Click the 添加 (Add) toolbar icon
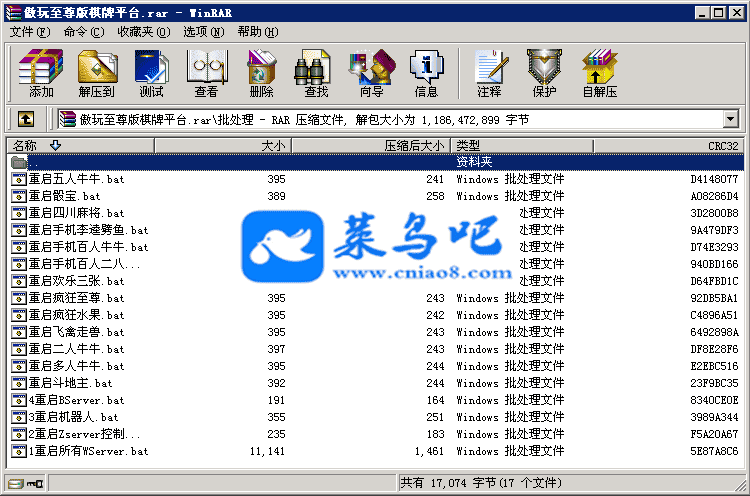The image size is (750, 496). click(41, 73)
